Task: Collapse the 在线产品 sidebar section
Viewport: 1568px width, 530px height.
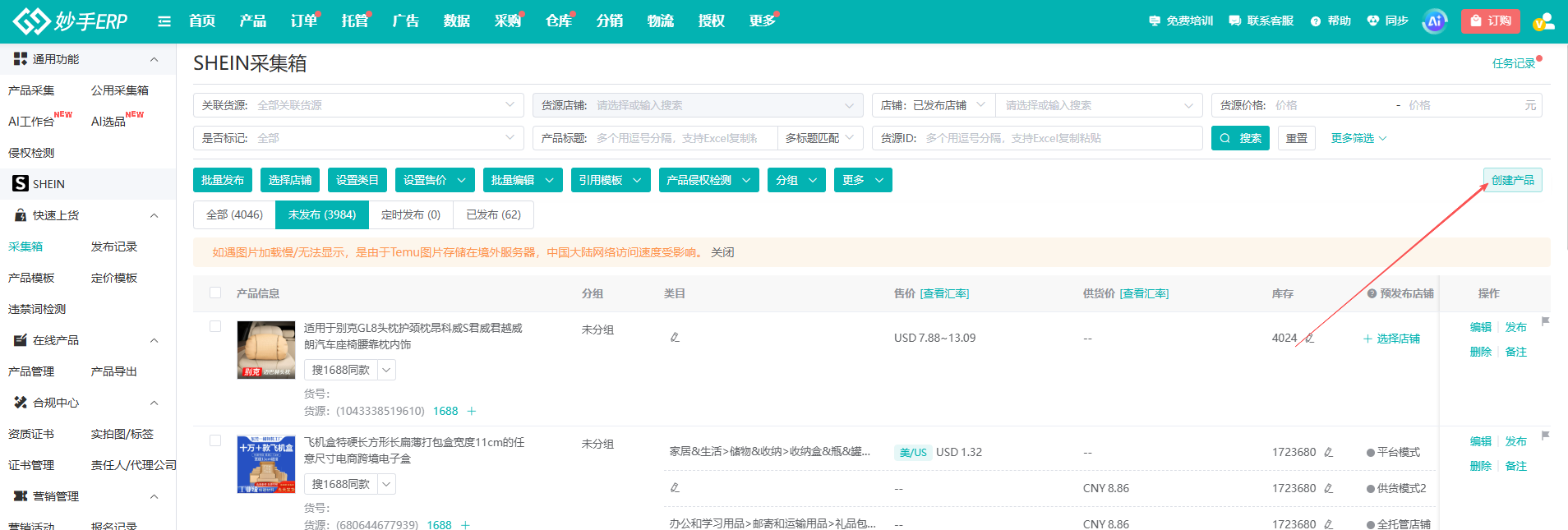Action: click(154, 340)
